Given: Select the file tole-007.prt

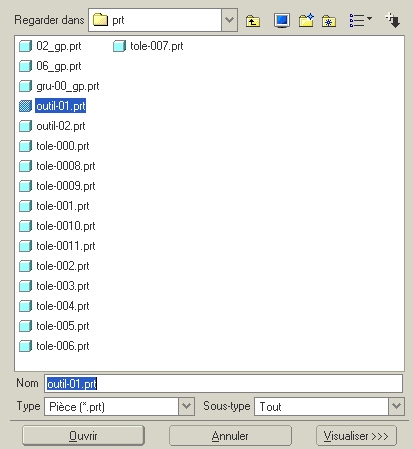Looking at the screenshot, I should 157,46.
